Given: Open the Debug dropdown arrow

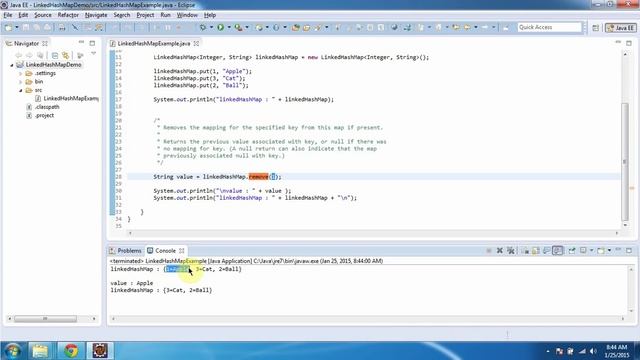Looking at the screenshot, I should tap(211, 27).
